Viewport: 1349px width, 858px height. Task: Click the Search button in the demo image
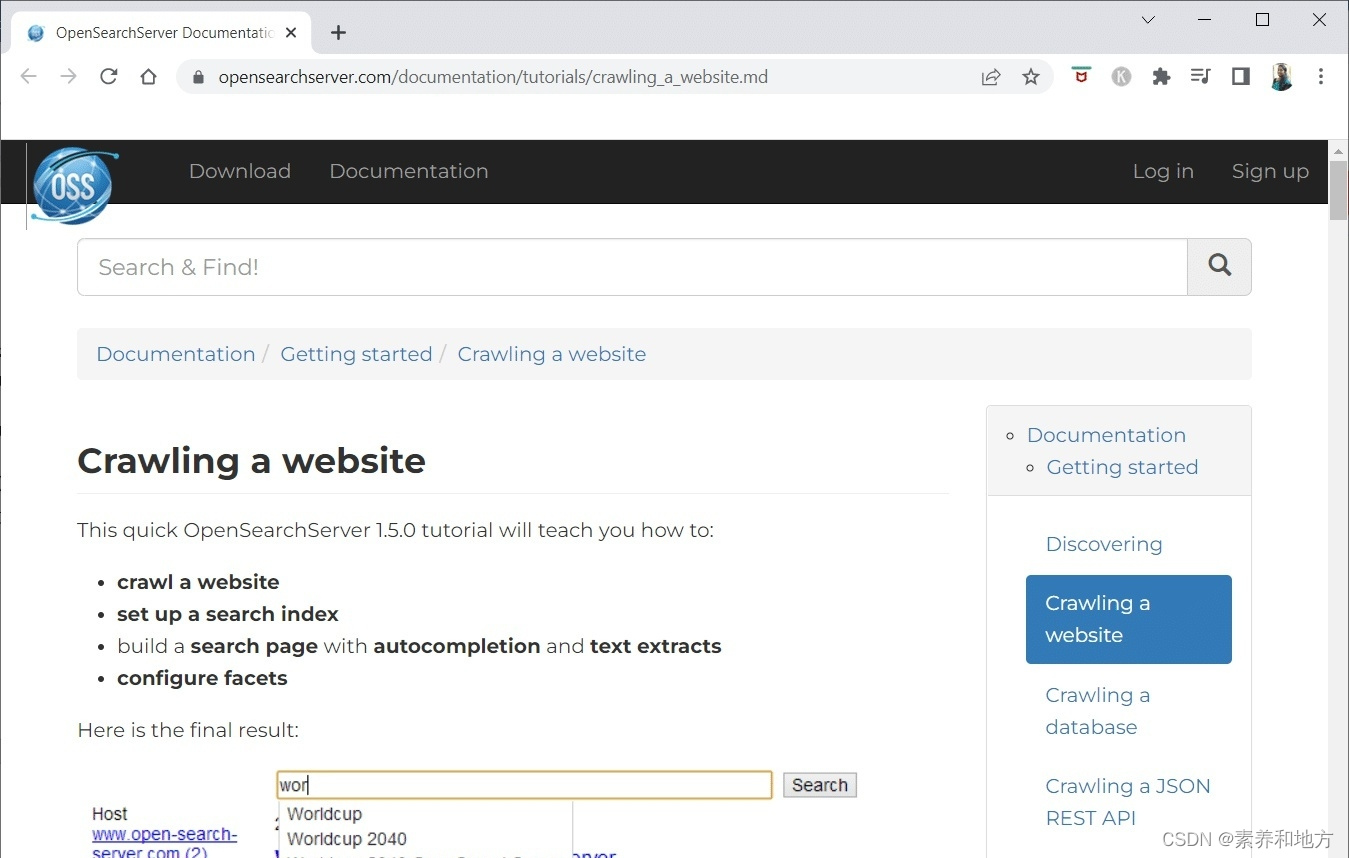pos(820,785)
